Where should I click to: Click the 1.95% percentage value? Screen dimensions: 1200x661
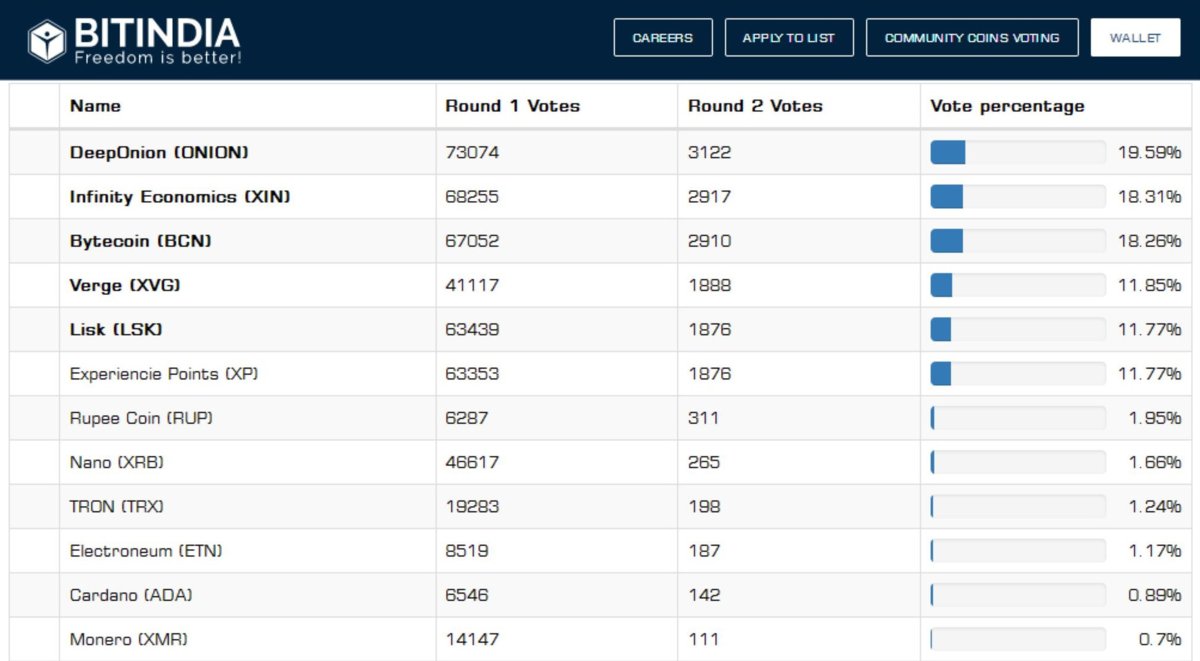point(1155,418)
